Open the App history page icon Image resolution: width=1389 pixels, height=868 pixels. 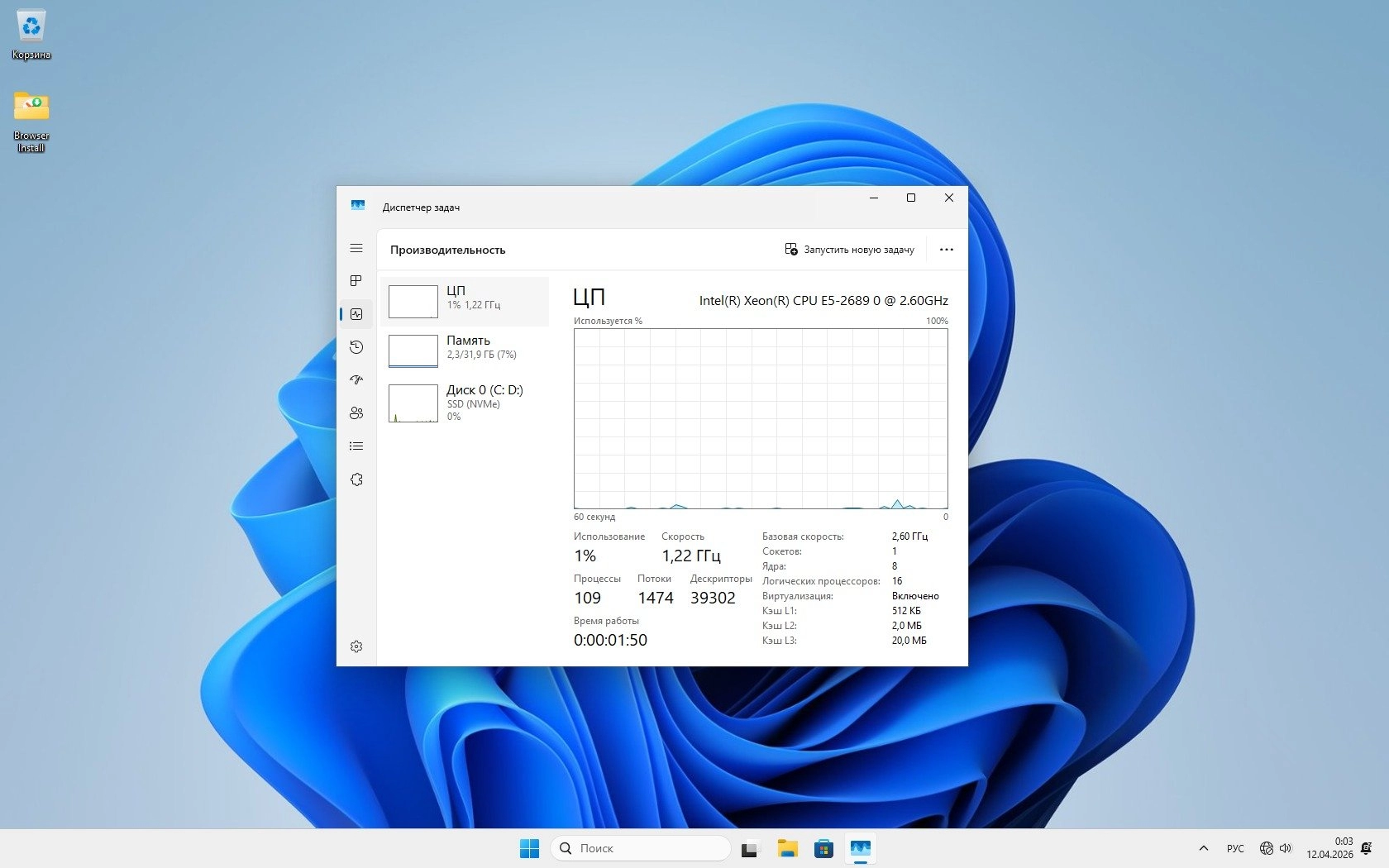(356, 347)
